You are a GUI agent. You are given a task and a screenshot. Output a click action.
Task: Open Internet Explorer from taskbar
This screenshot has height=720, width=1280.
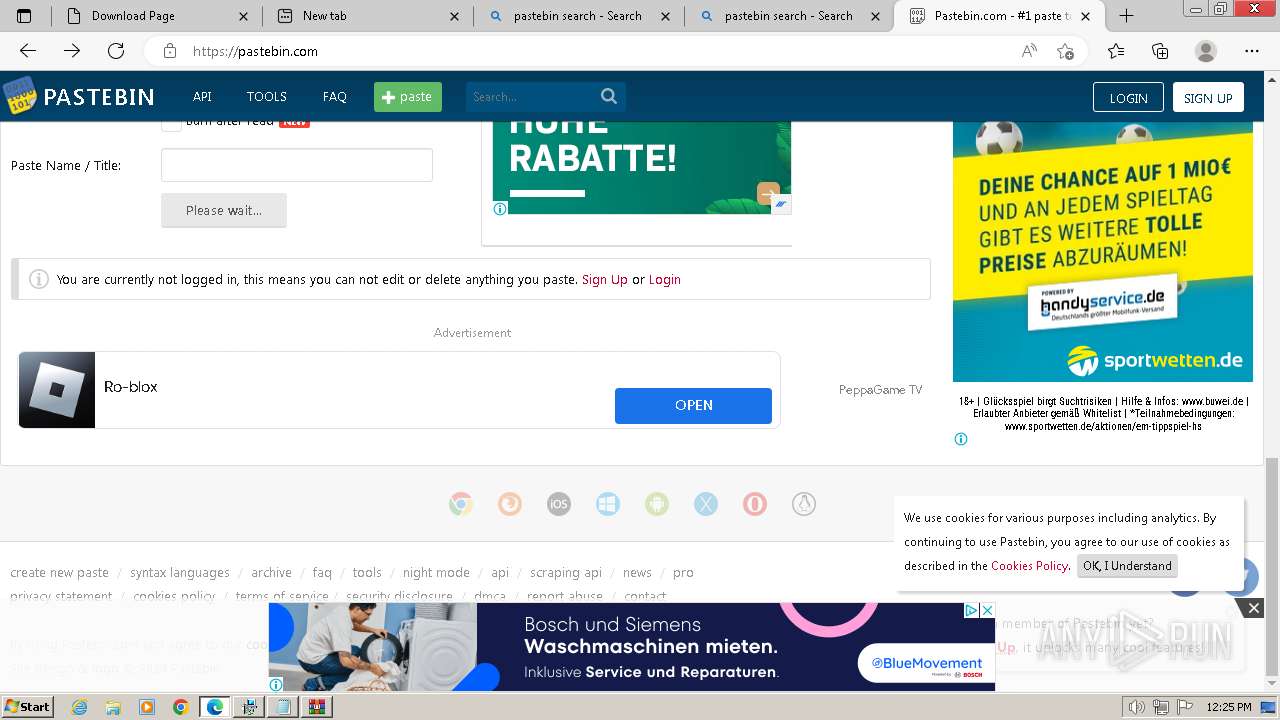pos(79,707)
